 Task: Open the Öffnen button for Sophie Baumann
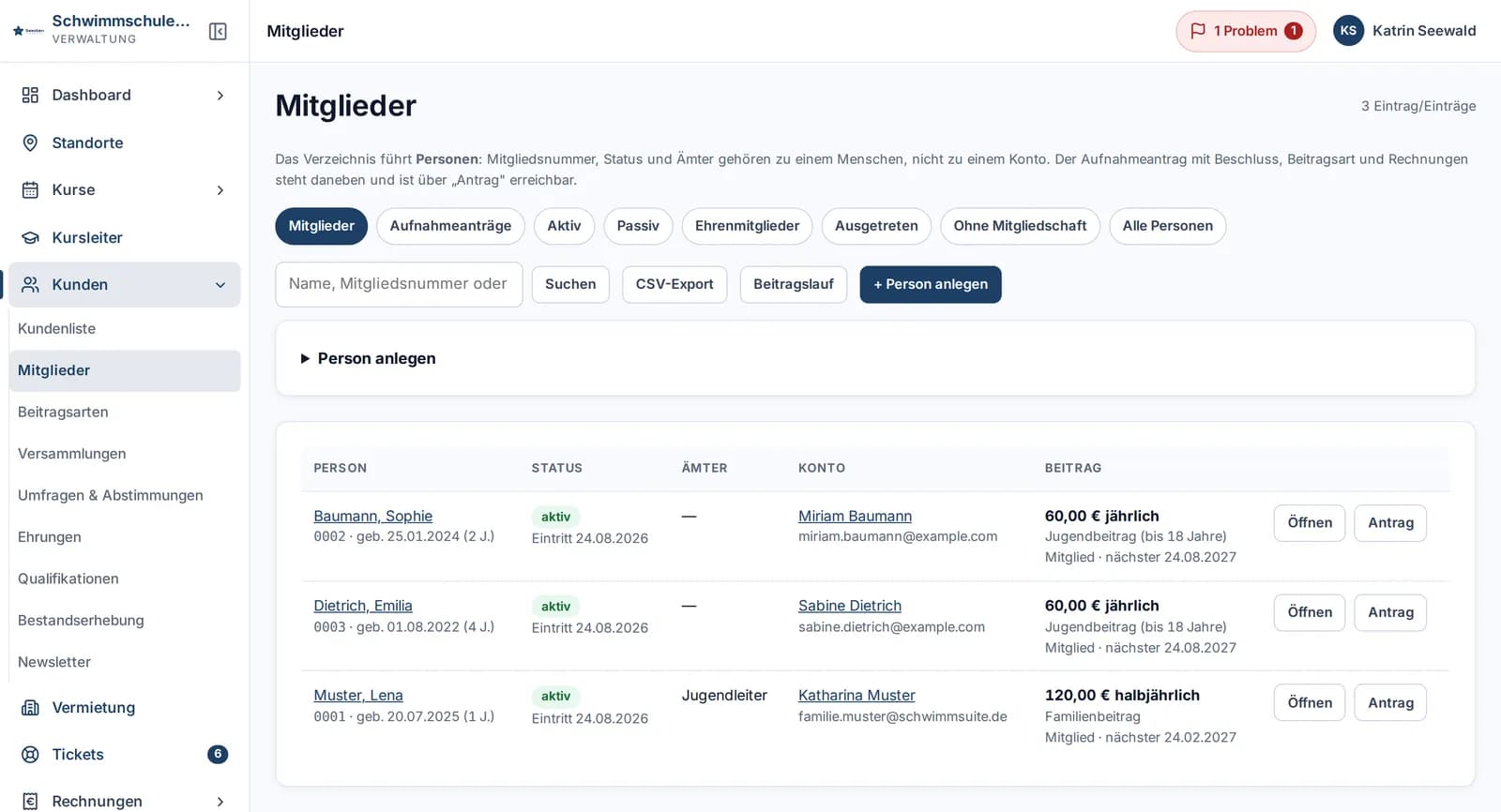[1310, 523]
